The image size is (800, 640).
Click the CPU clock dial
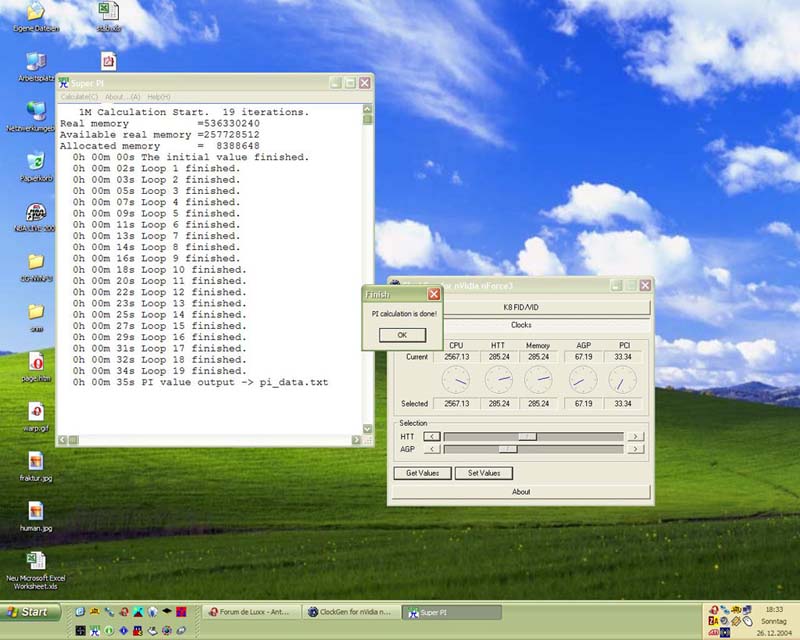456,380
